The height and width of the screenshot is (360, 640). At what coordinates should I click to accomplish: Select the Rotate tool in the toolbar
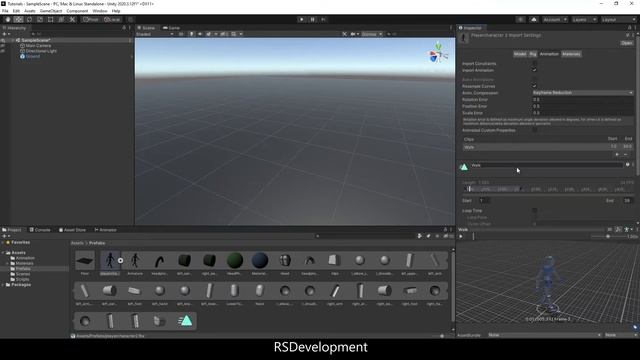(x=29, y=20)
